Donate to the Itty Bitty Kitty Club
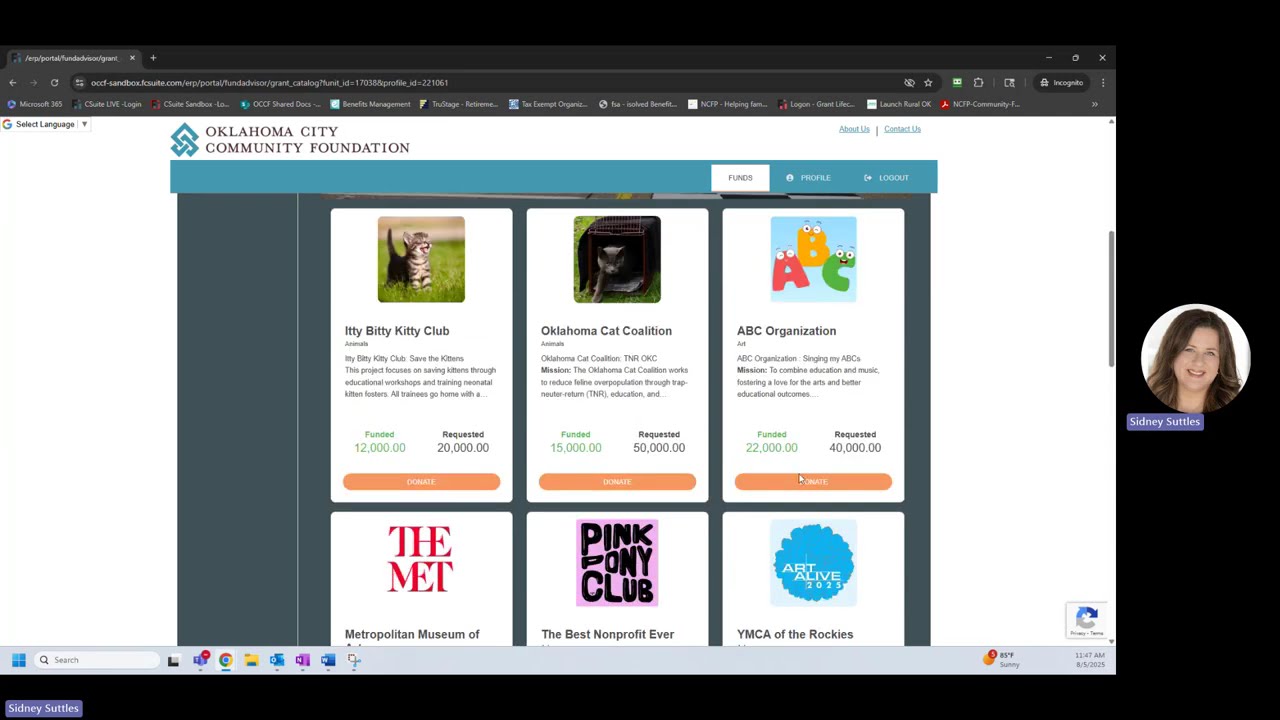This screenshot has width=1280, height=720. click(x=421, y=482)
